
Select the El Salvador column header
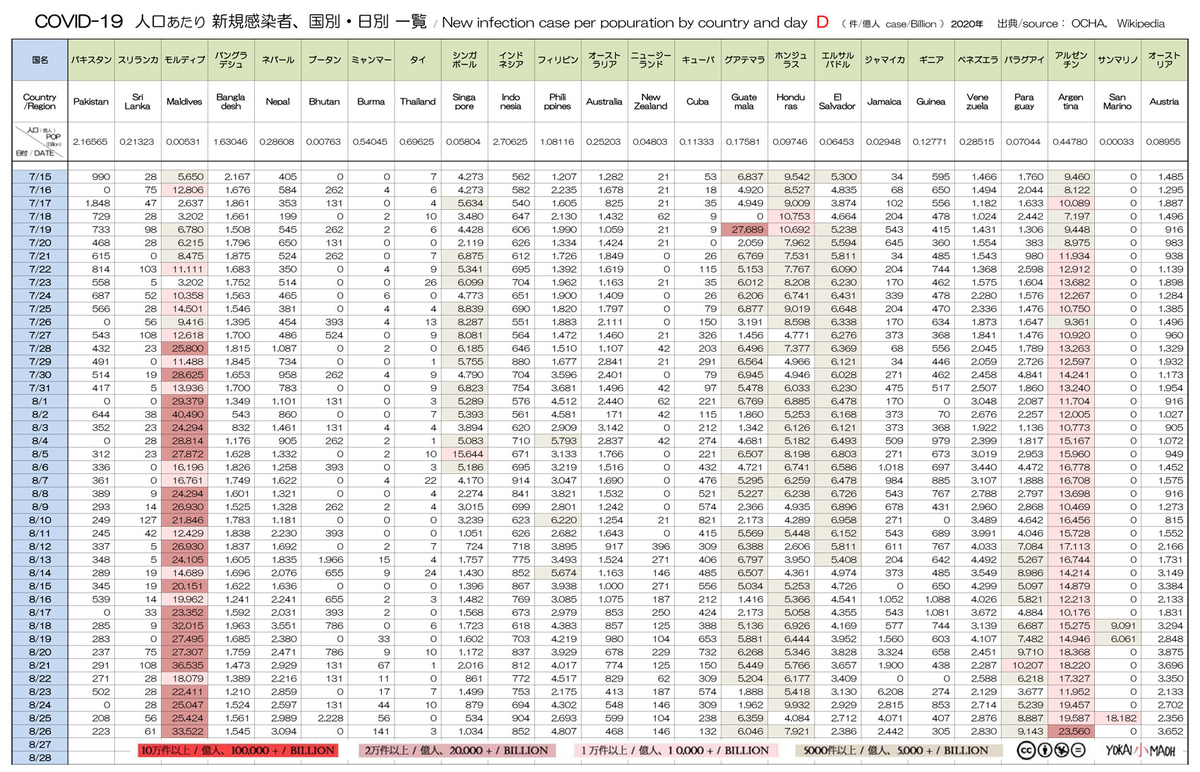tap(836, 102)
